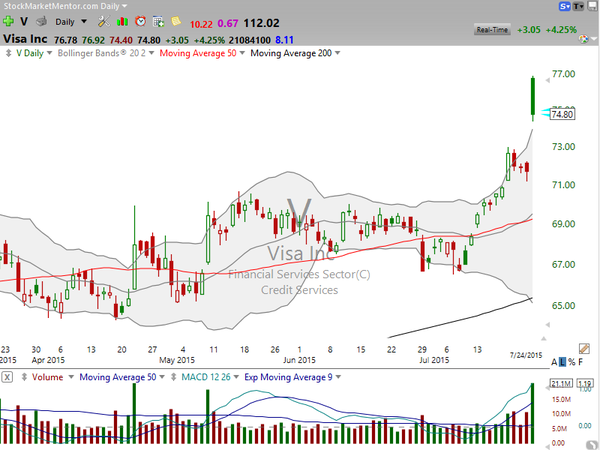
Task: Click the 7/24/2015 date label
Action: click(526, 355)
